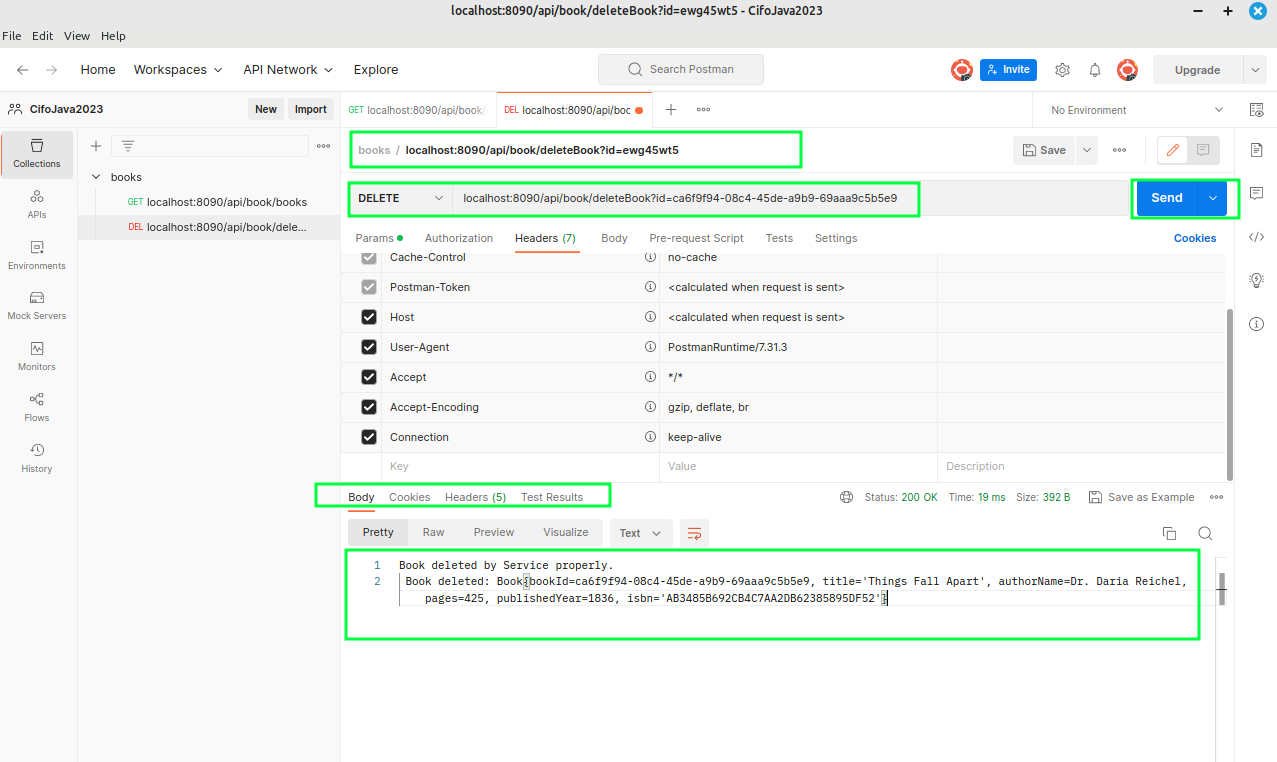Click the request URL field
Screen dimensions: 1277x762
point(790,198)
